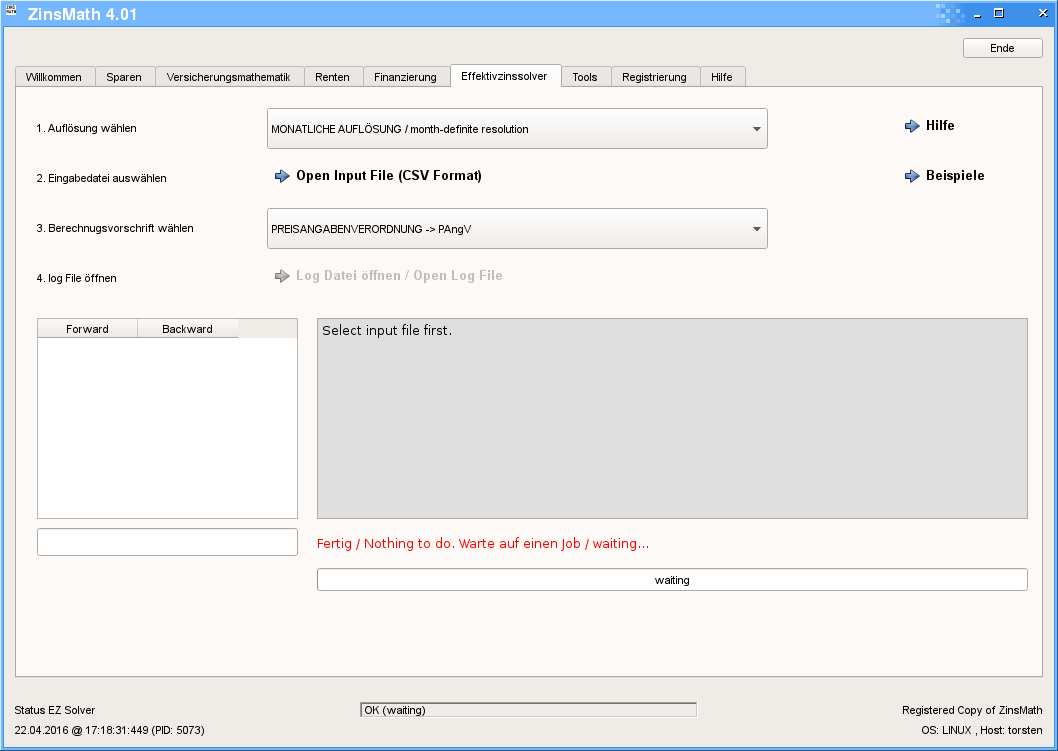Open the Sparen tab
Image resolution: width=1058 pixels, height=751 pixels.
124,77
